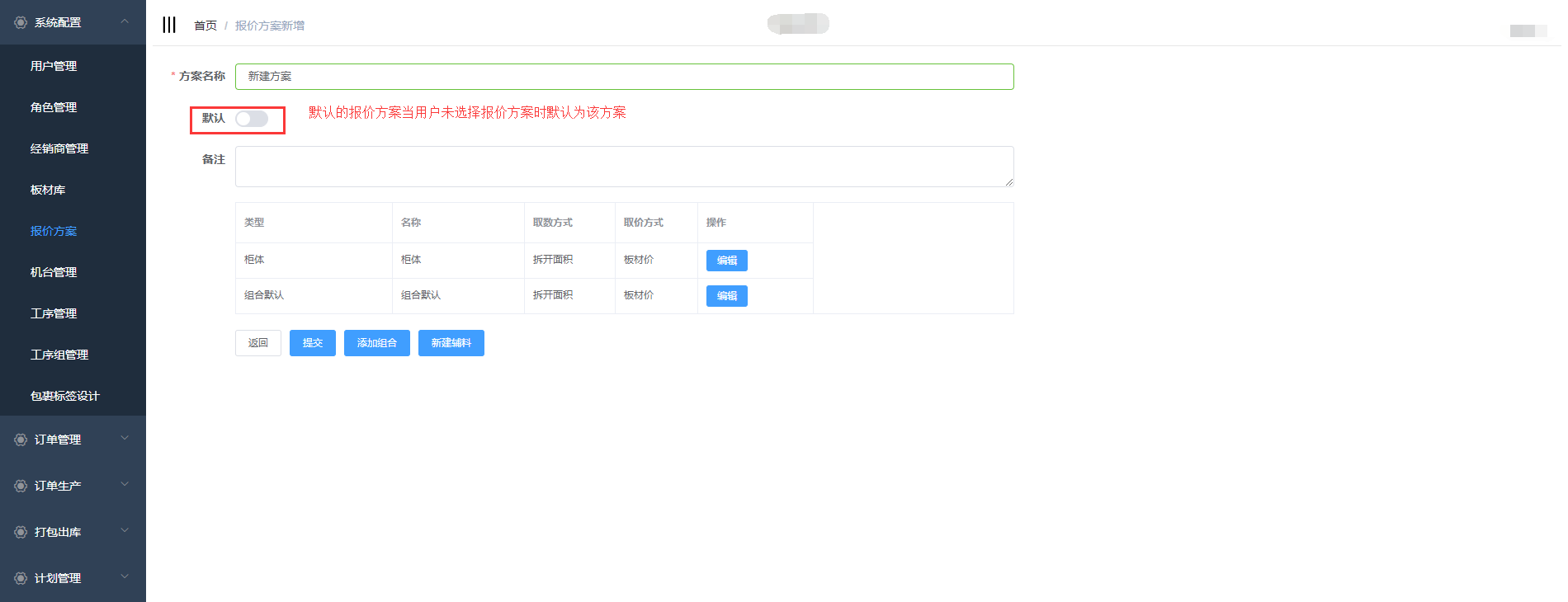Navigate to 首页 breadcrumb link

205,26
